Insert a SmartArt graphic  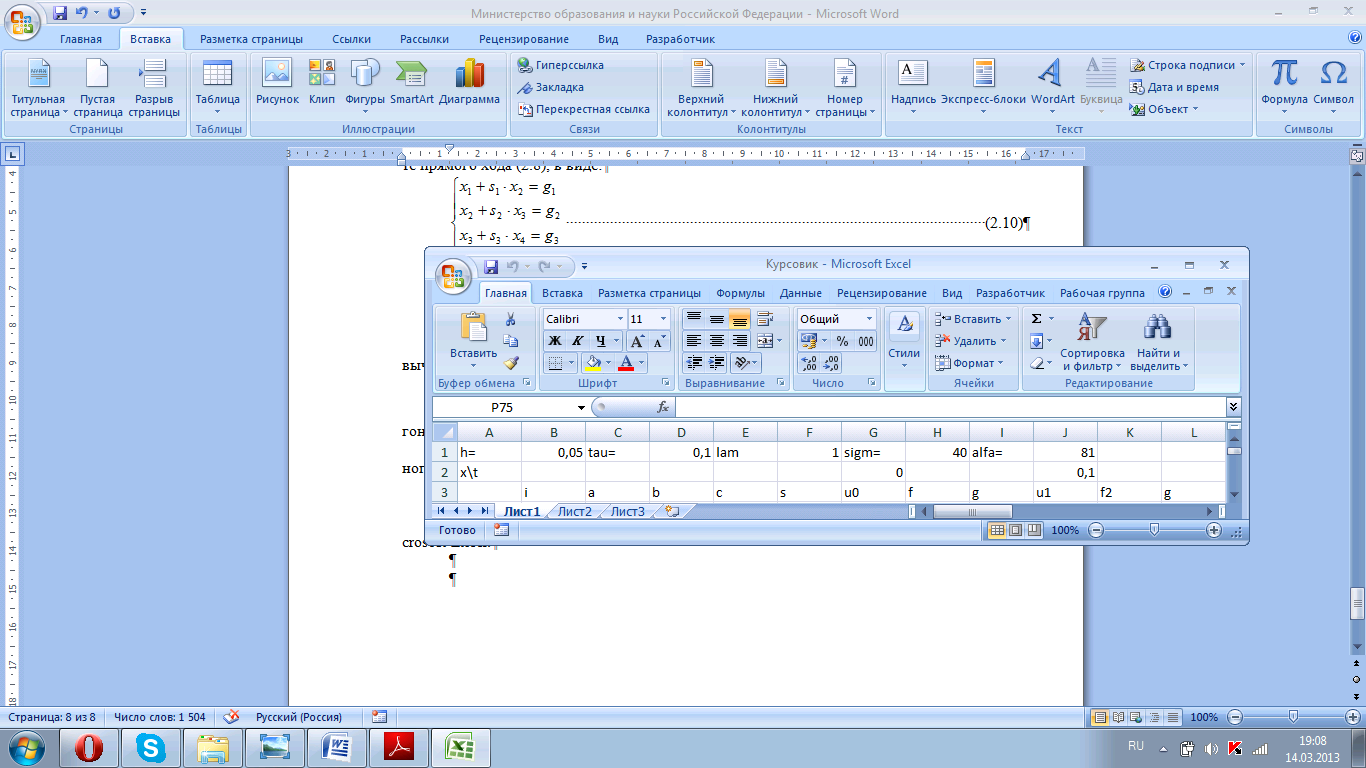411,82
